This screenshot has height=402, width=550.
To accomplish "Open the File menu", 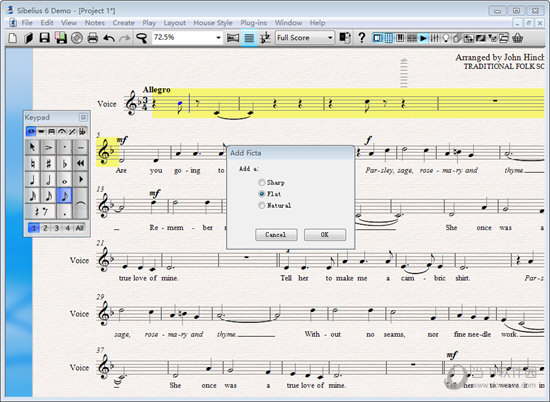I will pos(27,23).
